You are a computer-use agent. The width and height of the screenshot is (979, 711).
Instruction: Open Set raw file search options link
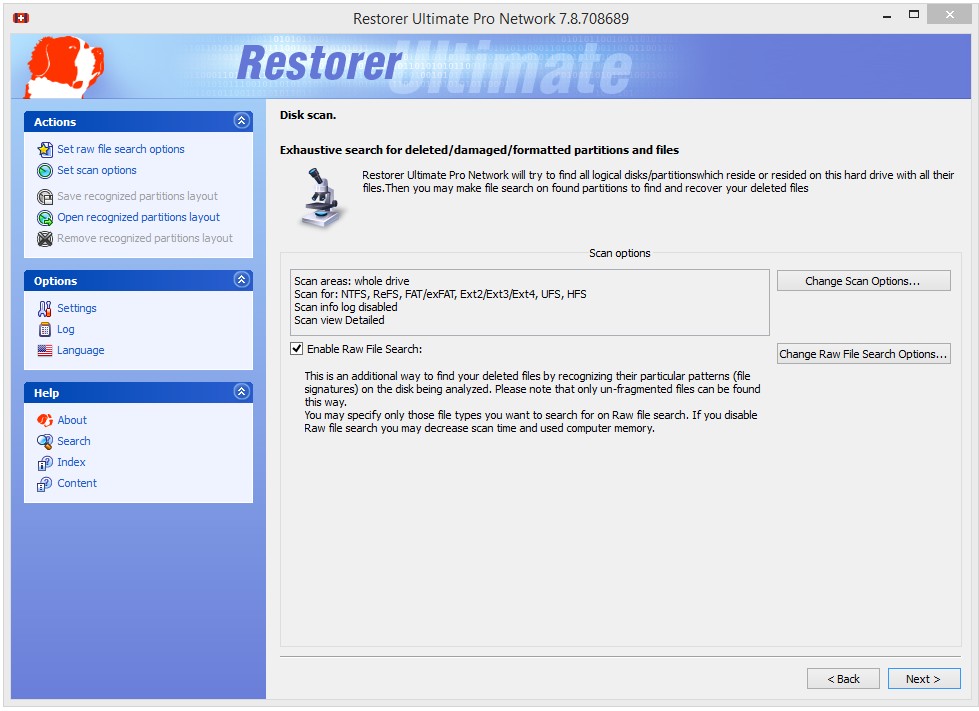(x=121, y=149)
